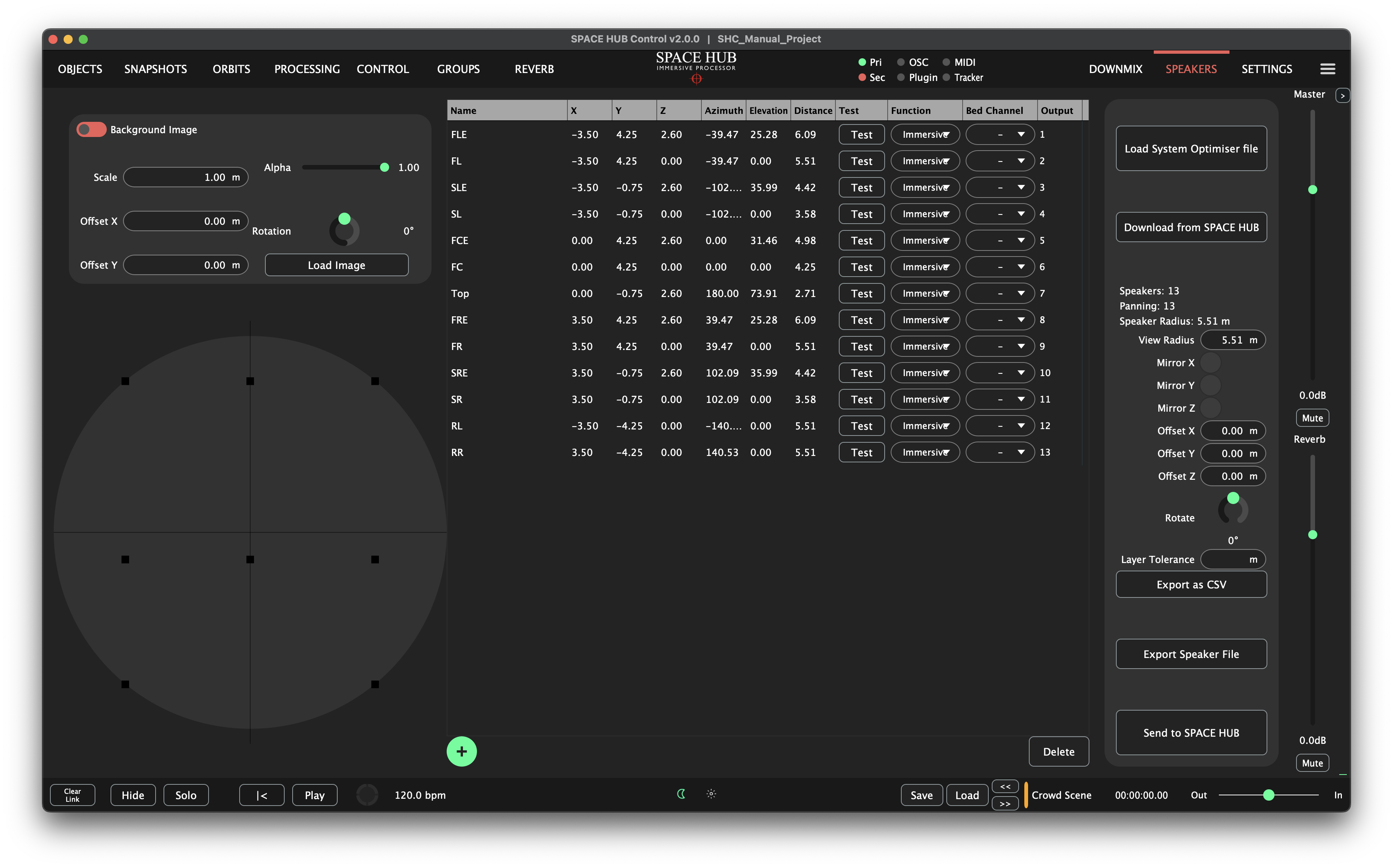Go to previous snapshot with << button
The image size is (1393, 868).
[x=1005, y=787]
